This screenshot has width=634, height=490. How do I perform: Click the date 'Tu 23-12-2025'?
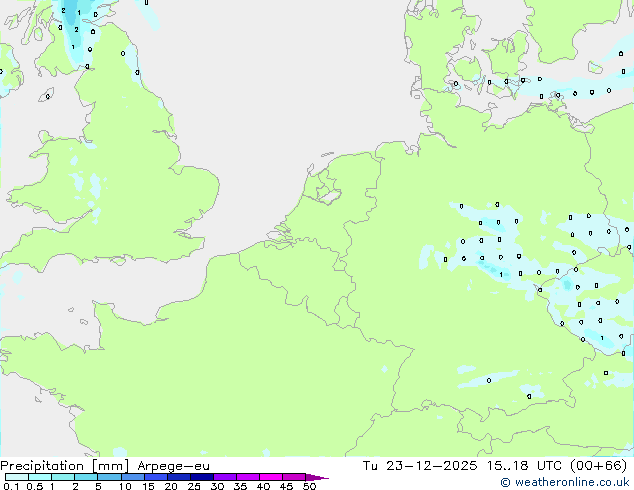pyautogui.click(x=420, y=466)
